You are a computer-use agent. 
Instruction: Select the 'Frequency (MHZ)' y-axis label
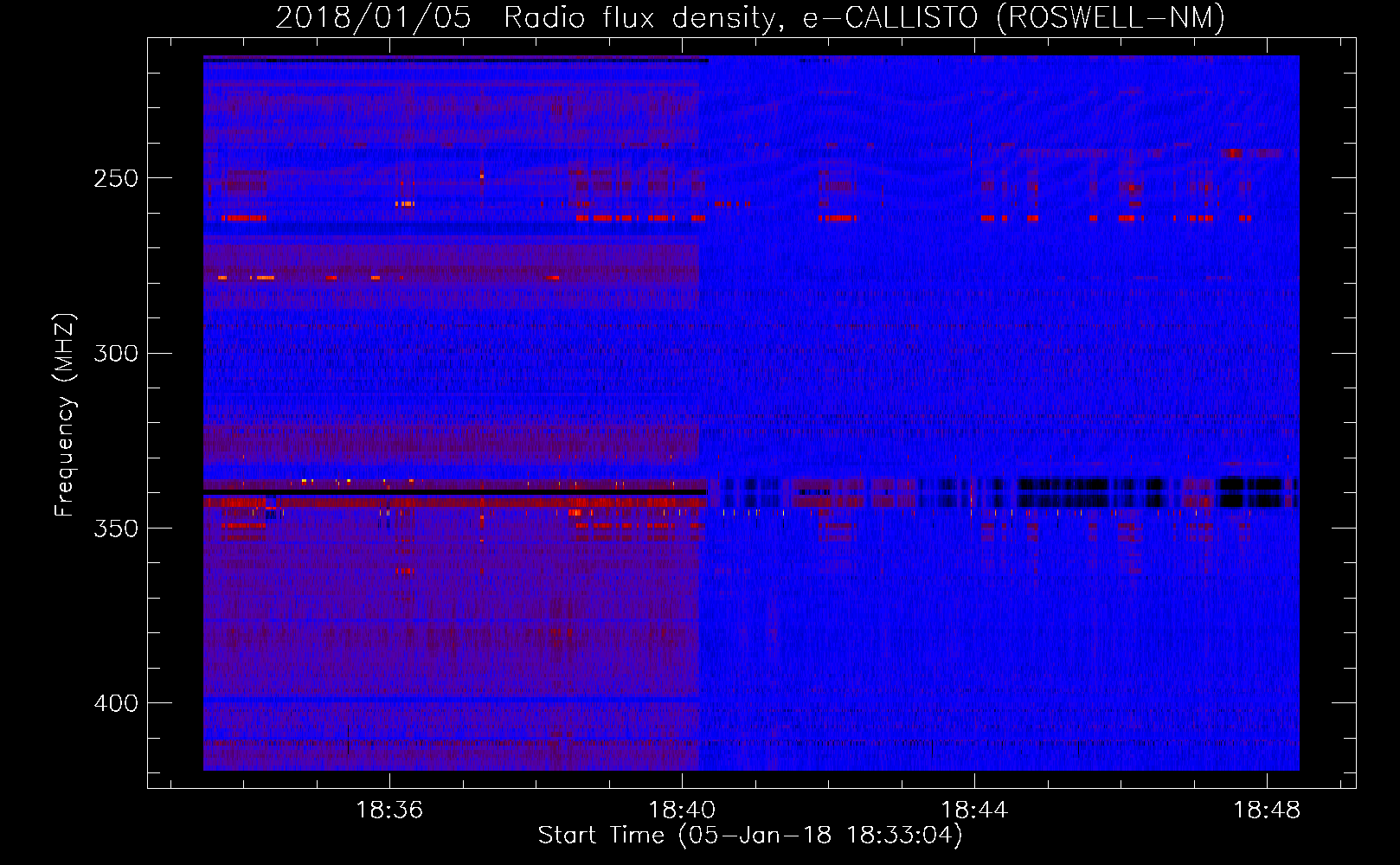pos(65,414)
